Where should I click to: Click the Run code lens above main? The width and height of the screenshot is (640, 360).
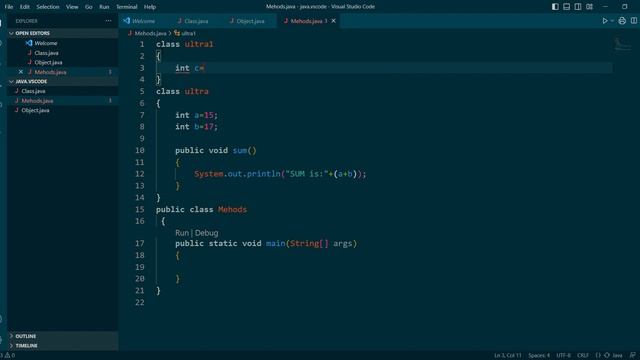[182, 233]
